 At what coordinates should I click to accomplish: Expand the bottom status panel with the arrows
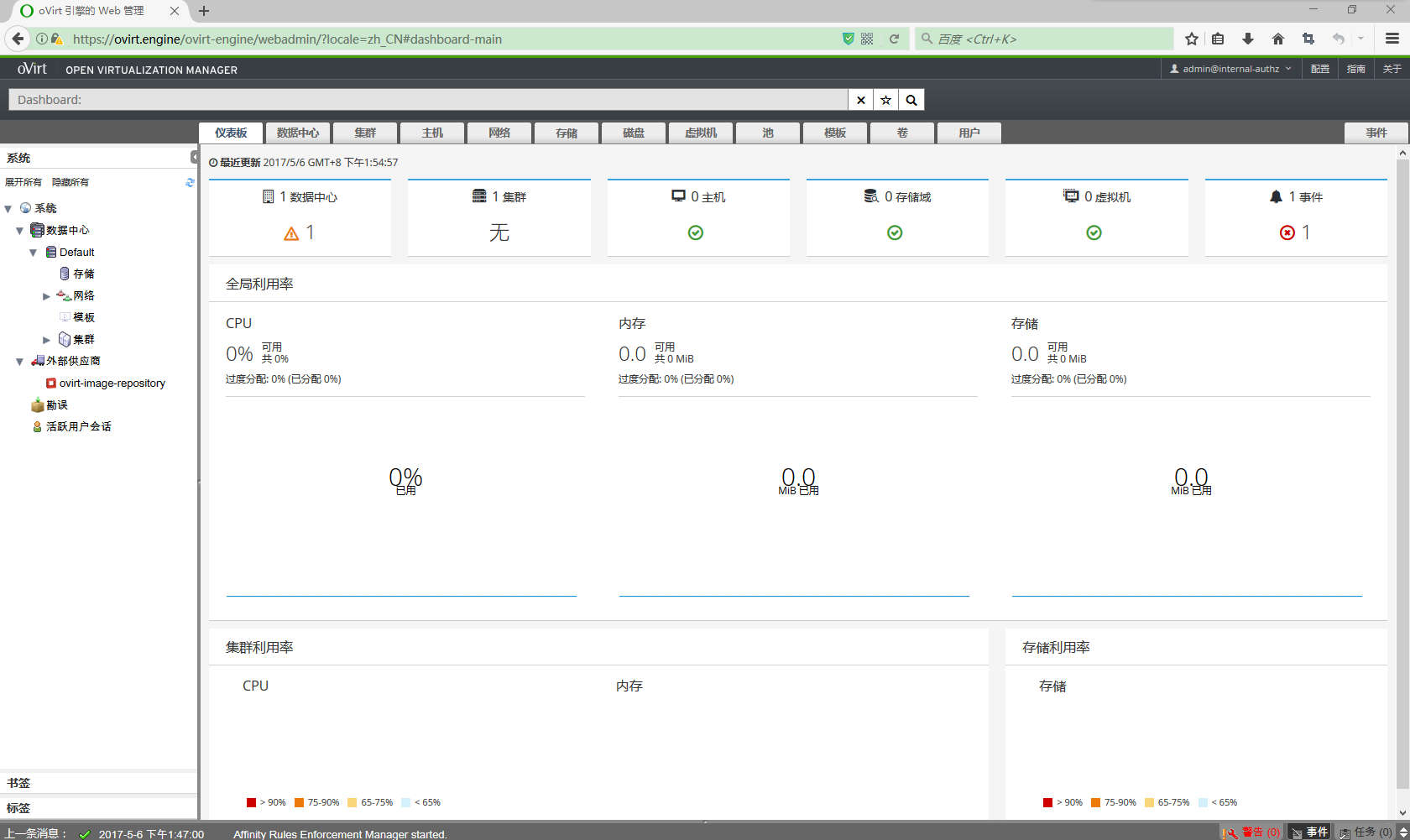(1403, 832)
